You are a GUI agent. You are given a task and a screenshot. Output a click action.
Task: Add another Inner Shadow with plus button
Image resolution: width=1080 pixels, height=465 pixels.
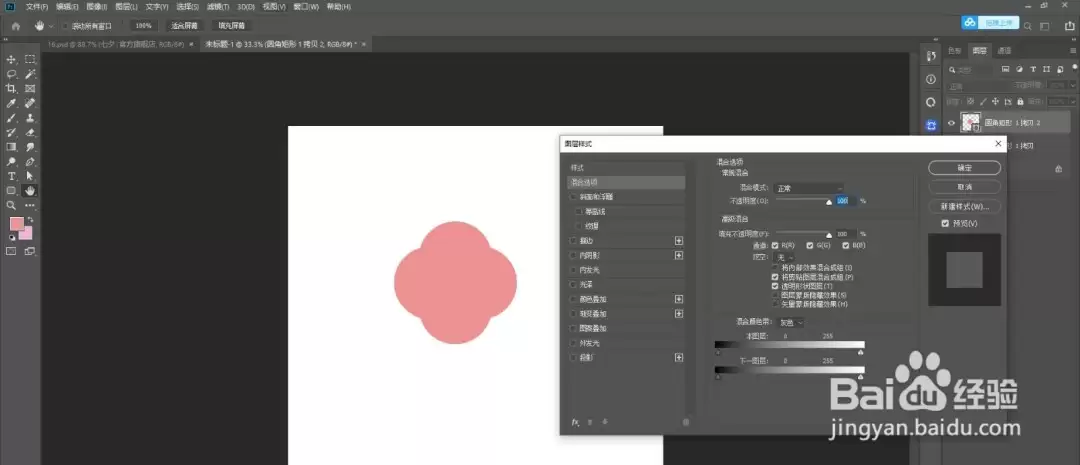click(679, 256)
